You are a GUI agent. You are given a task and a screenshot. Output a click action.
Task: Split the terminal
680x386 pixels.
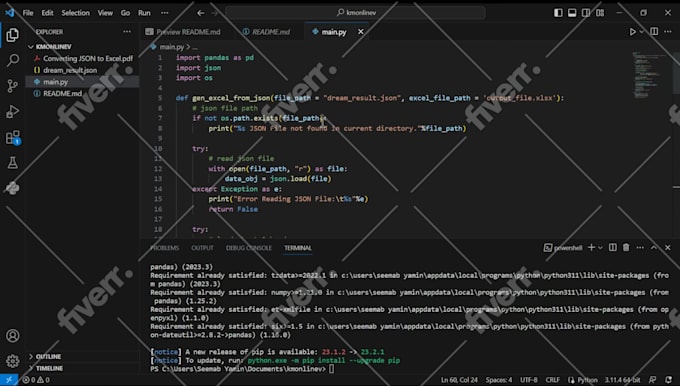[x=612, y=247]
